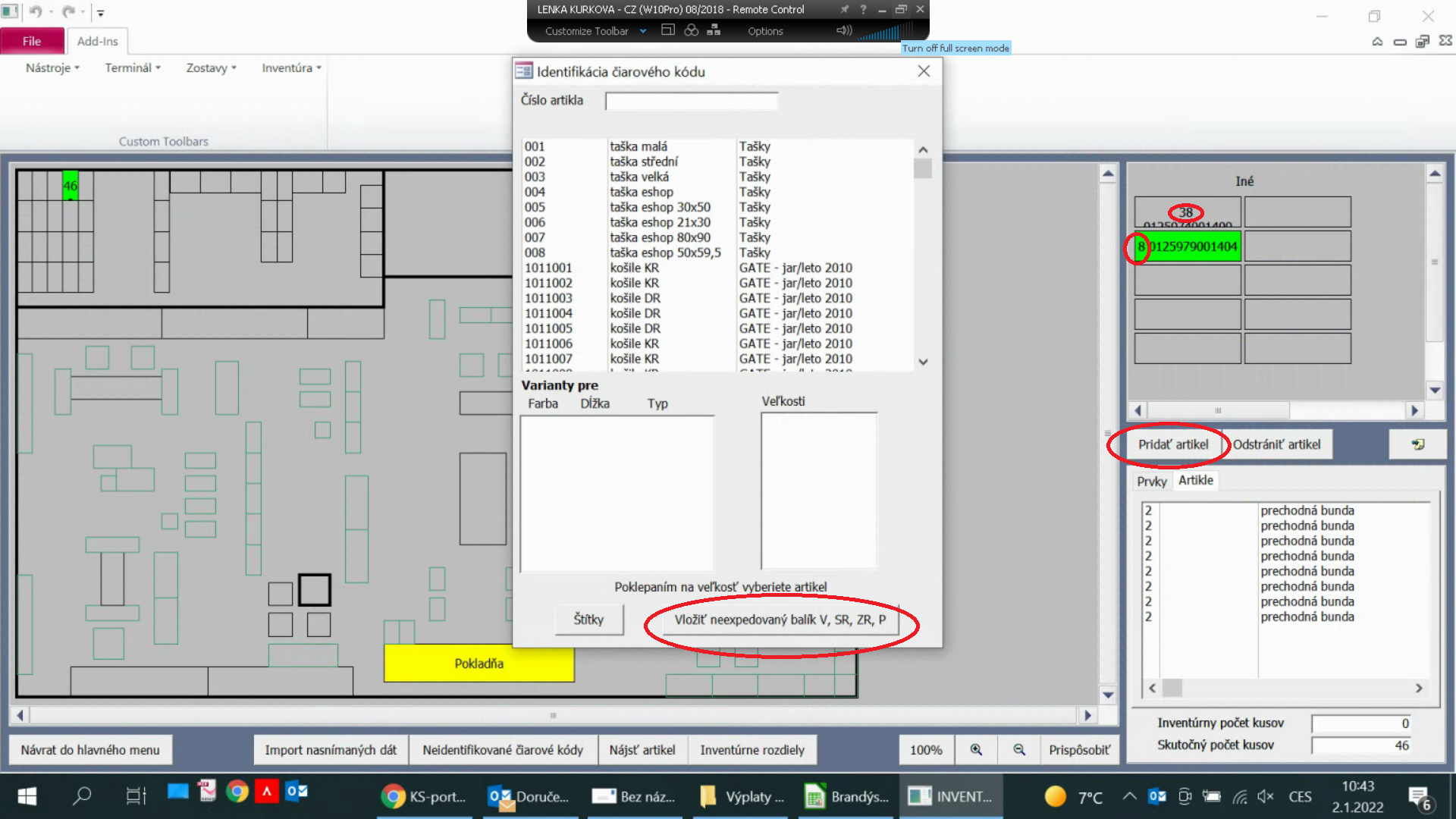The image size is (1456, 819).
Task: Click the icon button beside Odstrániť artikel
Action: tap(1417, 444)
